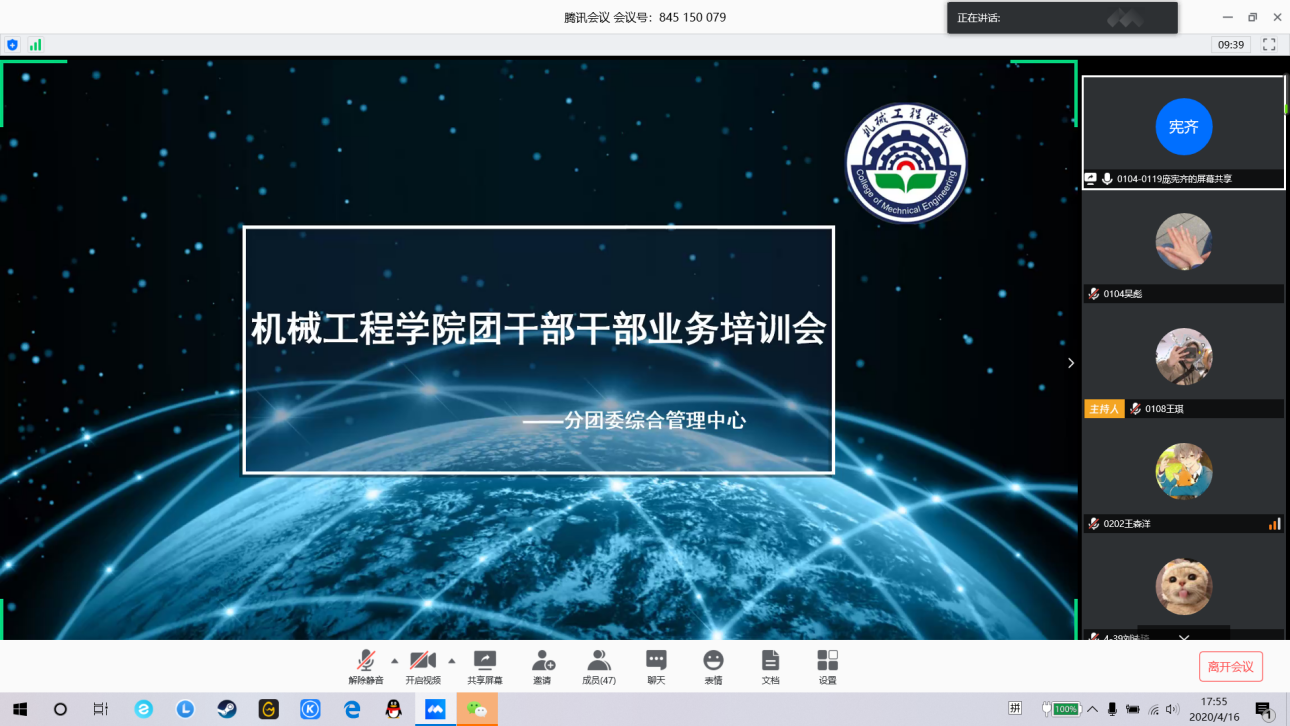Click orange signal bars on 0202王森洋

coord(1274,524)
